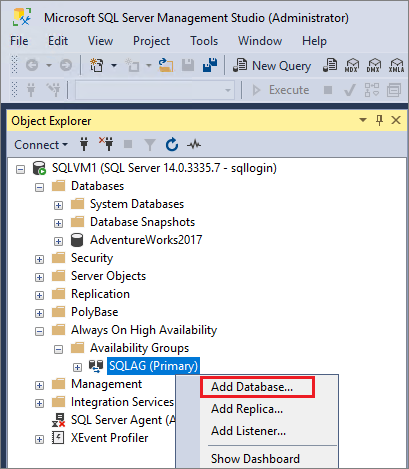The width and height of the screenshot is (409, 469).
Task: Expand the Database Snapshots folder
Action: (x=58, y=223)
